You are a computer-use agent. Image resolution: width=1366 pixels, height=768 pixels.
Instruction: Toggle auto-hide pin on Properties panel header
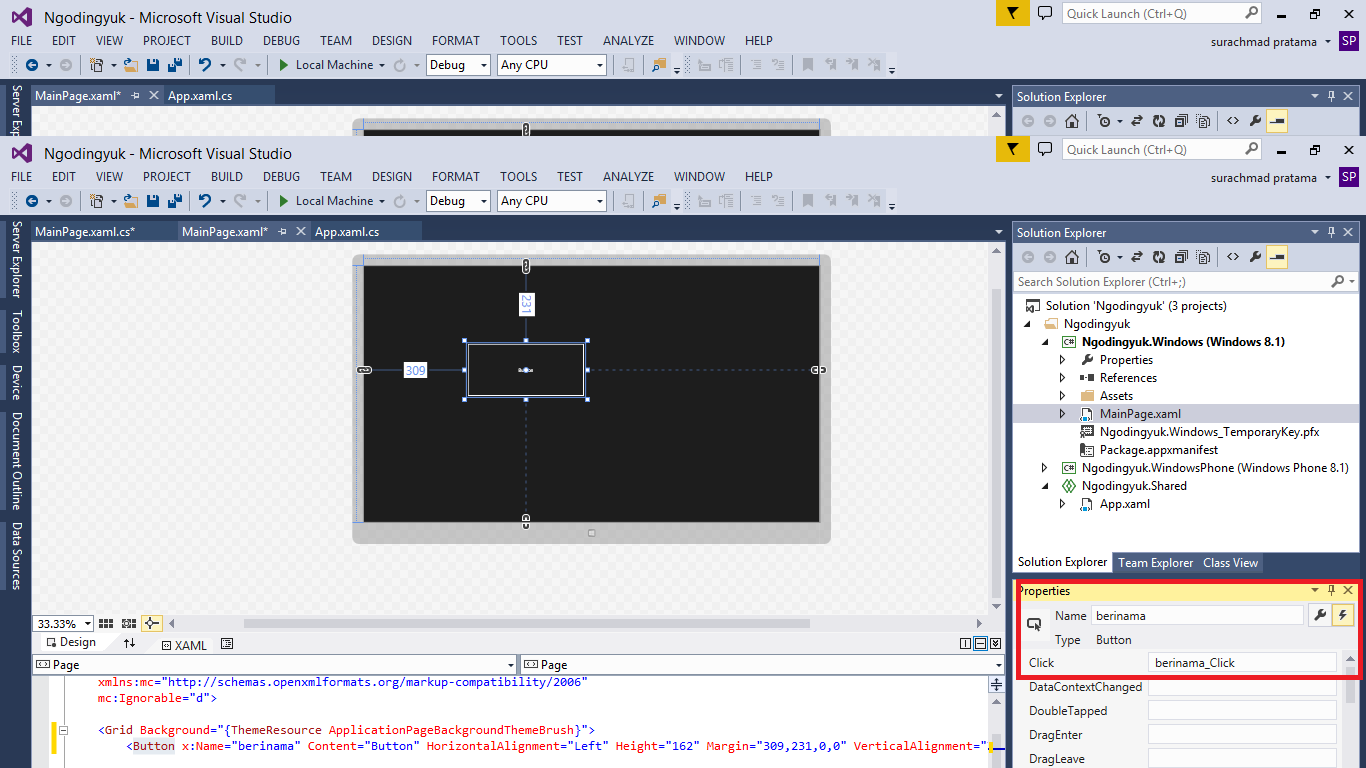[1331, 590]
